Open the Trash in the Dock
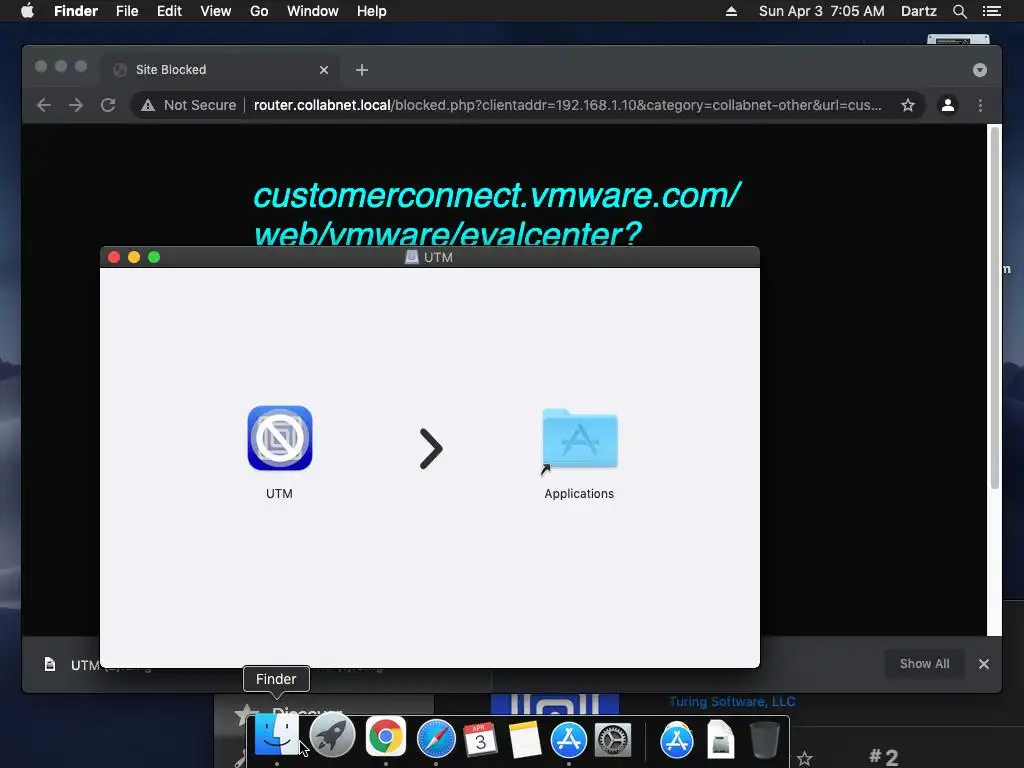Viewport: 1024px width, 768px height. coord(764,739)
